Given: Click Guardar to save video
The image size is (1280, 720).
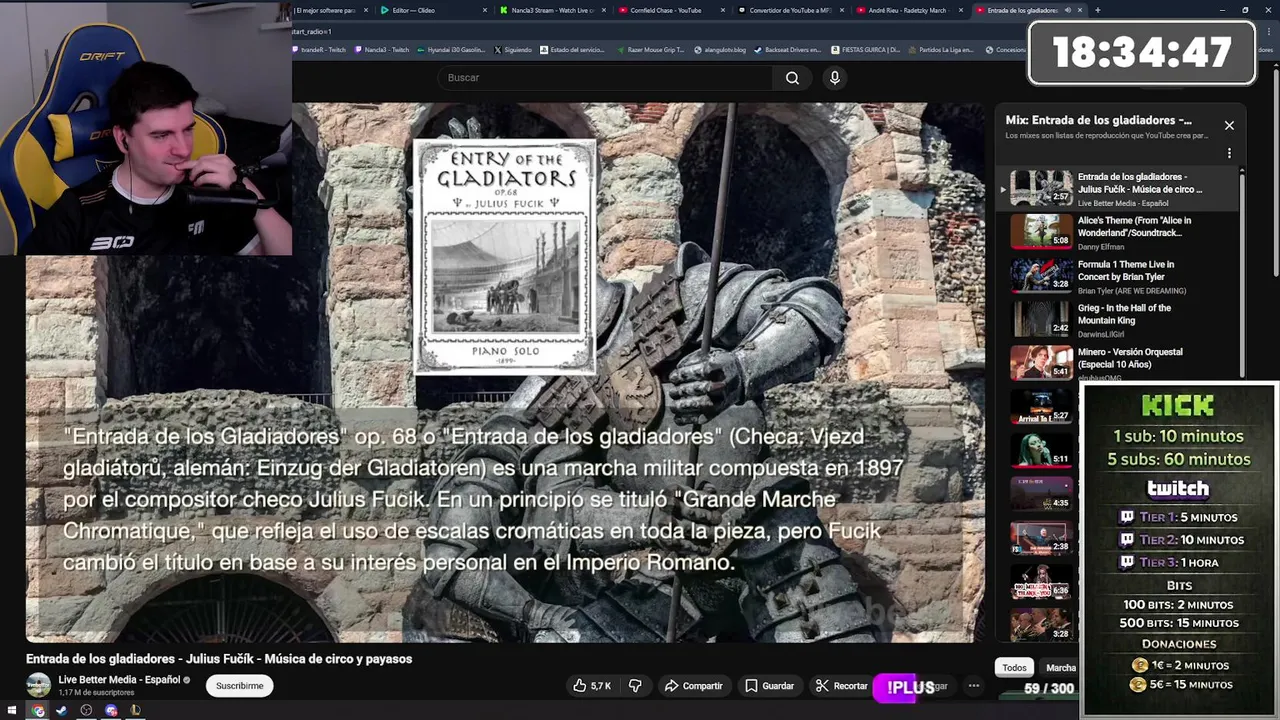Looking at the screenshot, I should pyautogui.click(x=769, y=686).
